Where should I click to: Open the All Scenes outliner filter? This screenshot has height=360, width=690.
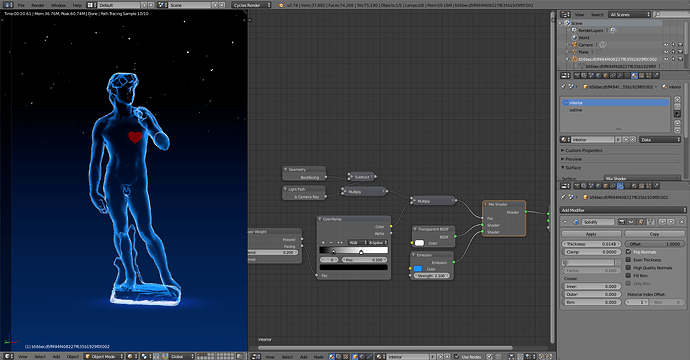click(630, 15)
